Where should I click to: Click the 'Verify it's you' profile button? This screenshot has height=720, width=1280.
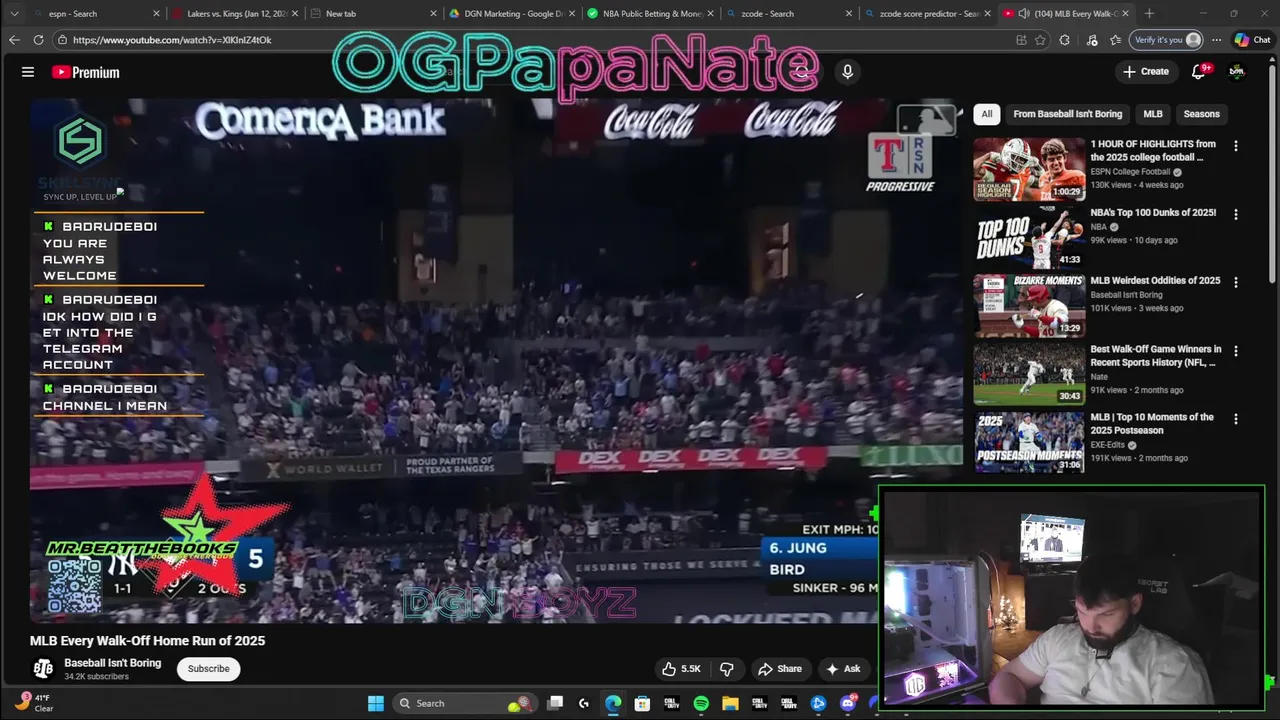1164,40
